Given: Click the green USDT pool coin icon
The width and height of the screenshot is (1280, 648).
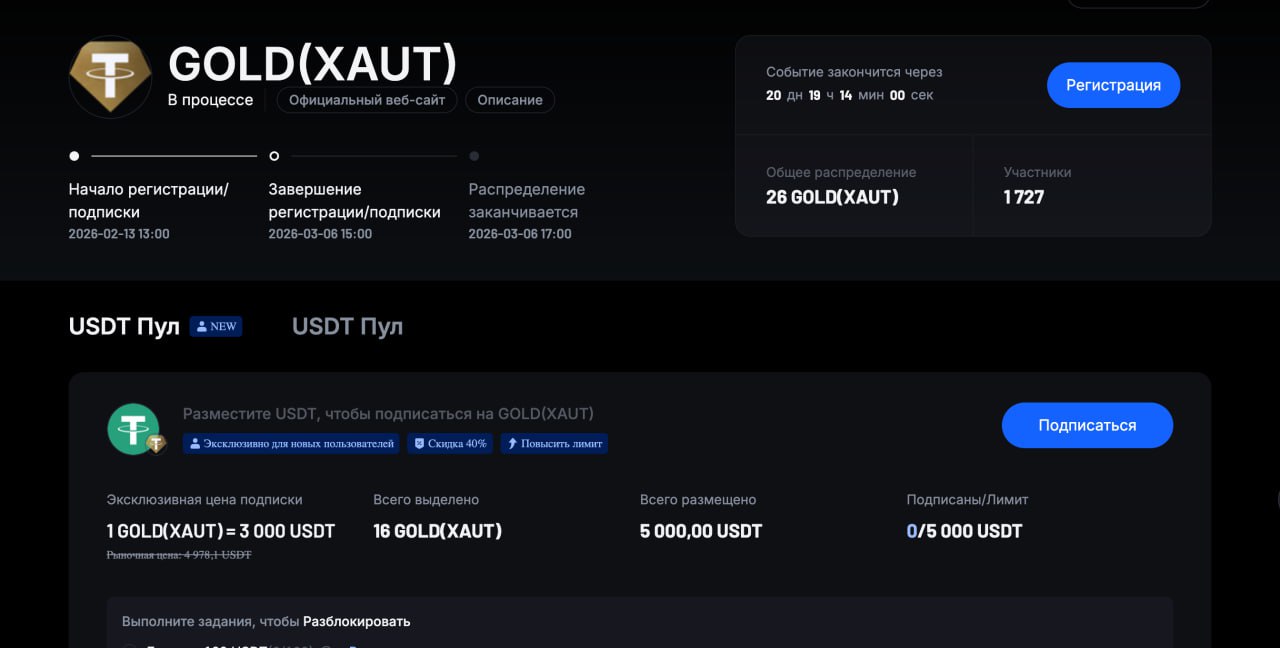Looking at the screenshot, I should coord(132,428).
